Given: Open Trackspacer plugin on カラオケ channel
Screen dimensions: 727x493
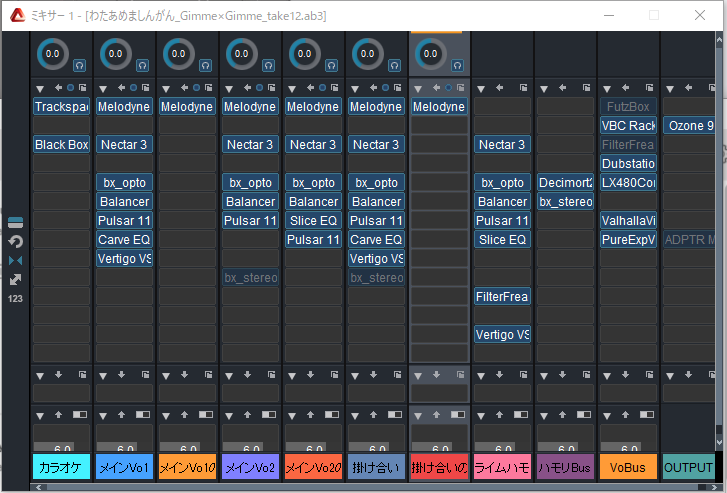Looking at the screenshot, I should [61, 107].
